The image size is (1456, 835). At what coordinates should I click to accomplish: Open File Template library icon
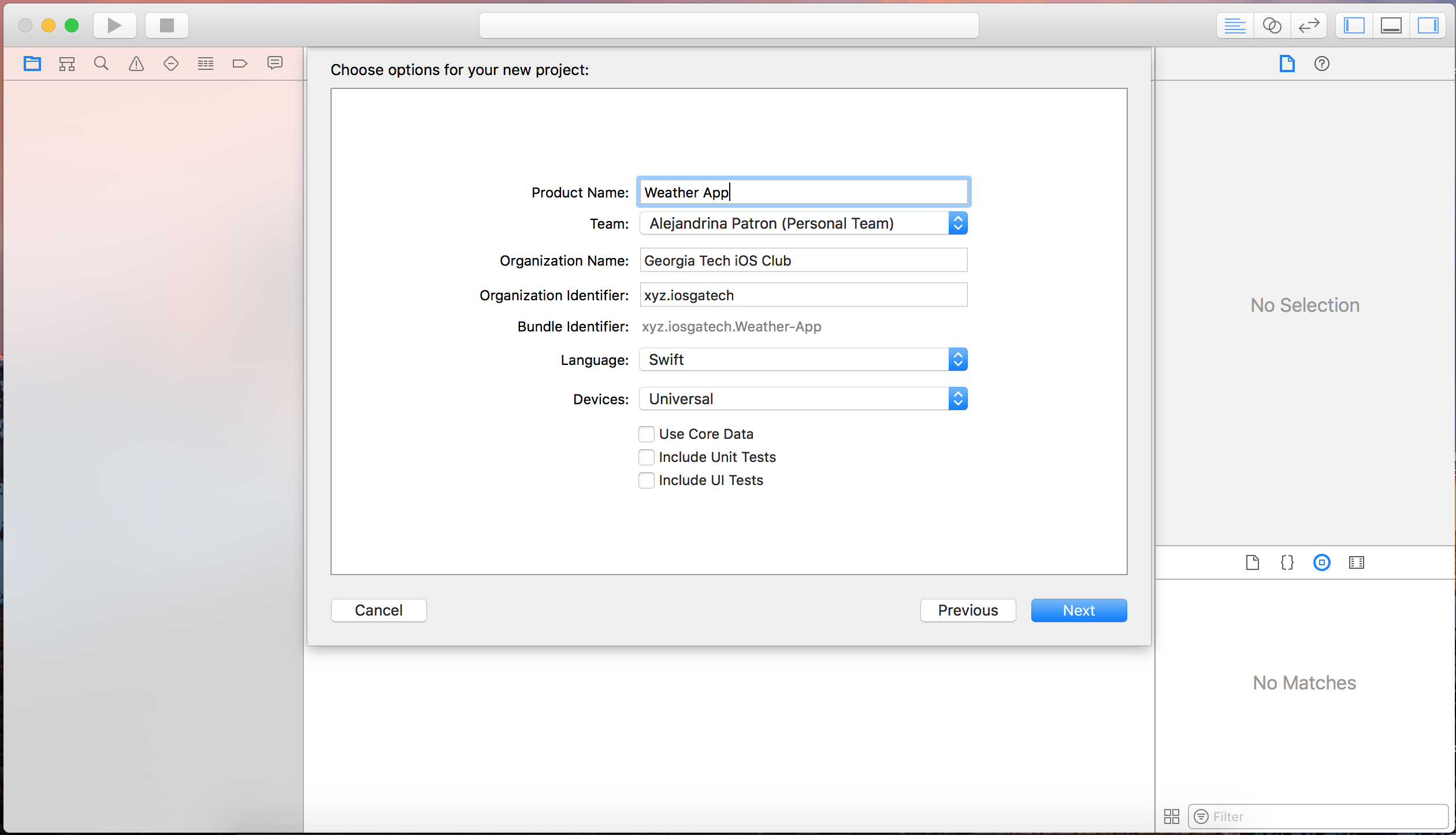tap(1252, 562)
